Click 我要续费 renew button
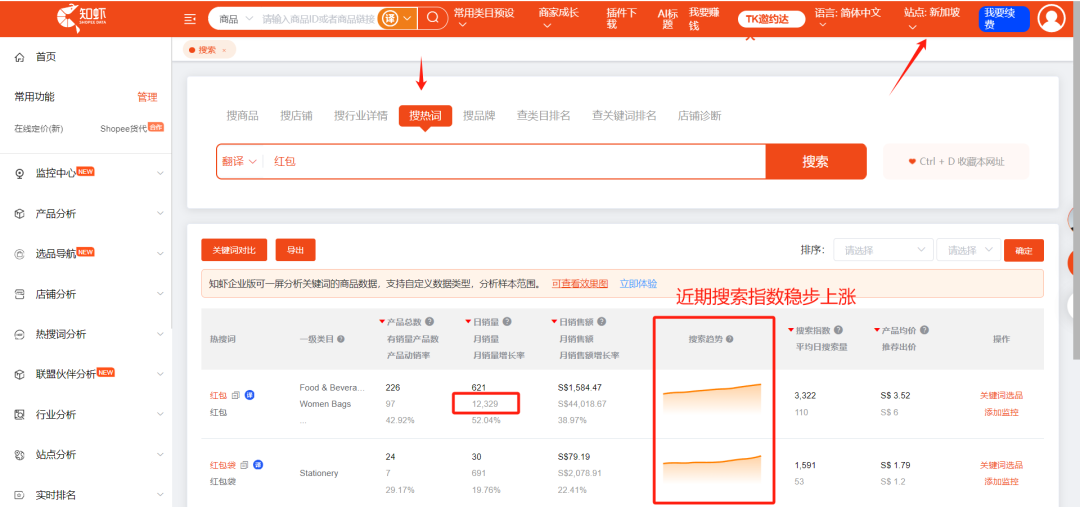Image resolution: width=1080 pixels, height=507 pixels. [x=1004, y=19]
